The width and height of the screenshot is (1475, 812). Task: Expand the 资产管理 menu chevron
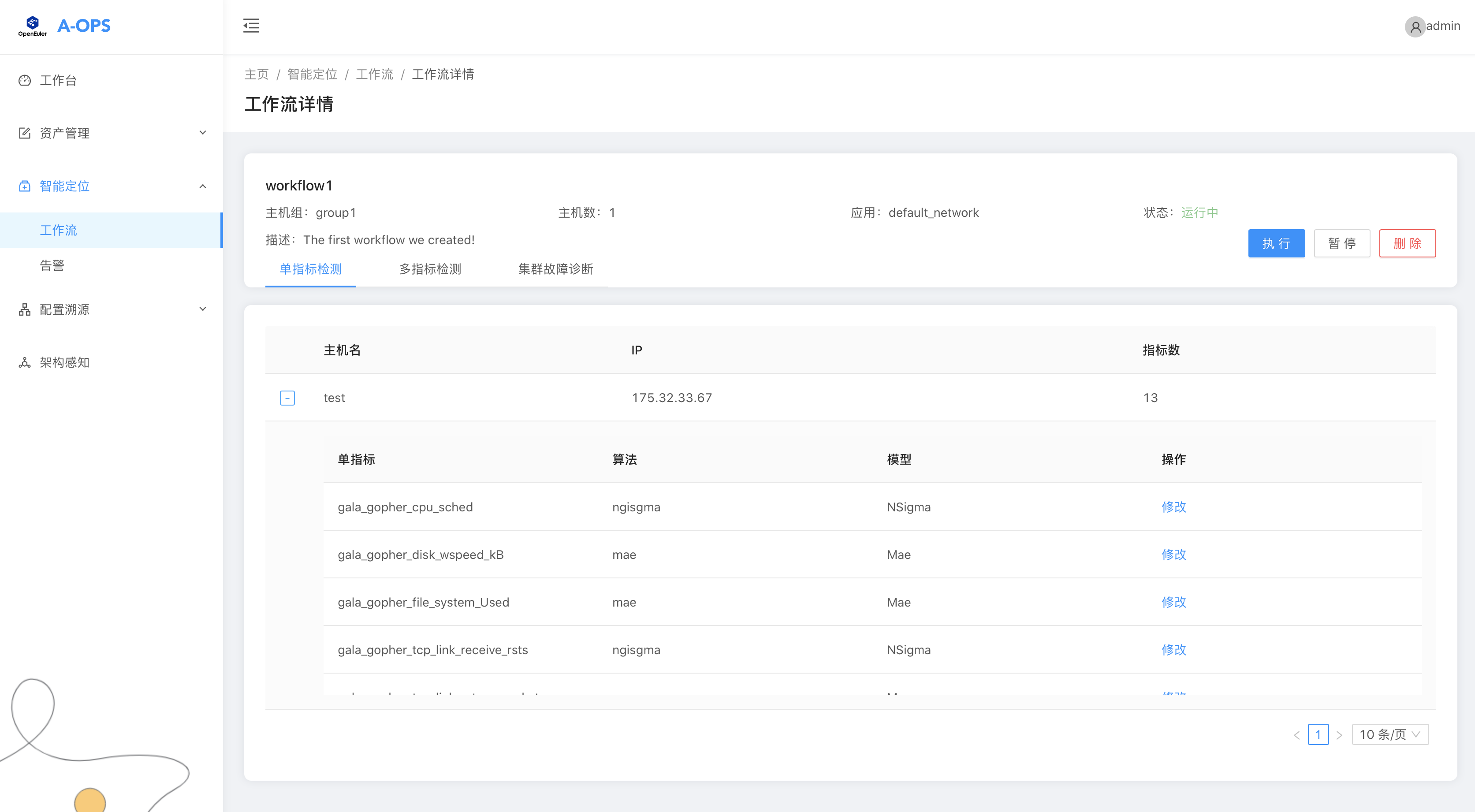[202, 133]
